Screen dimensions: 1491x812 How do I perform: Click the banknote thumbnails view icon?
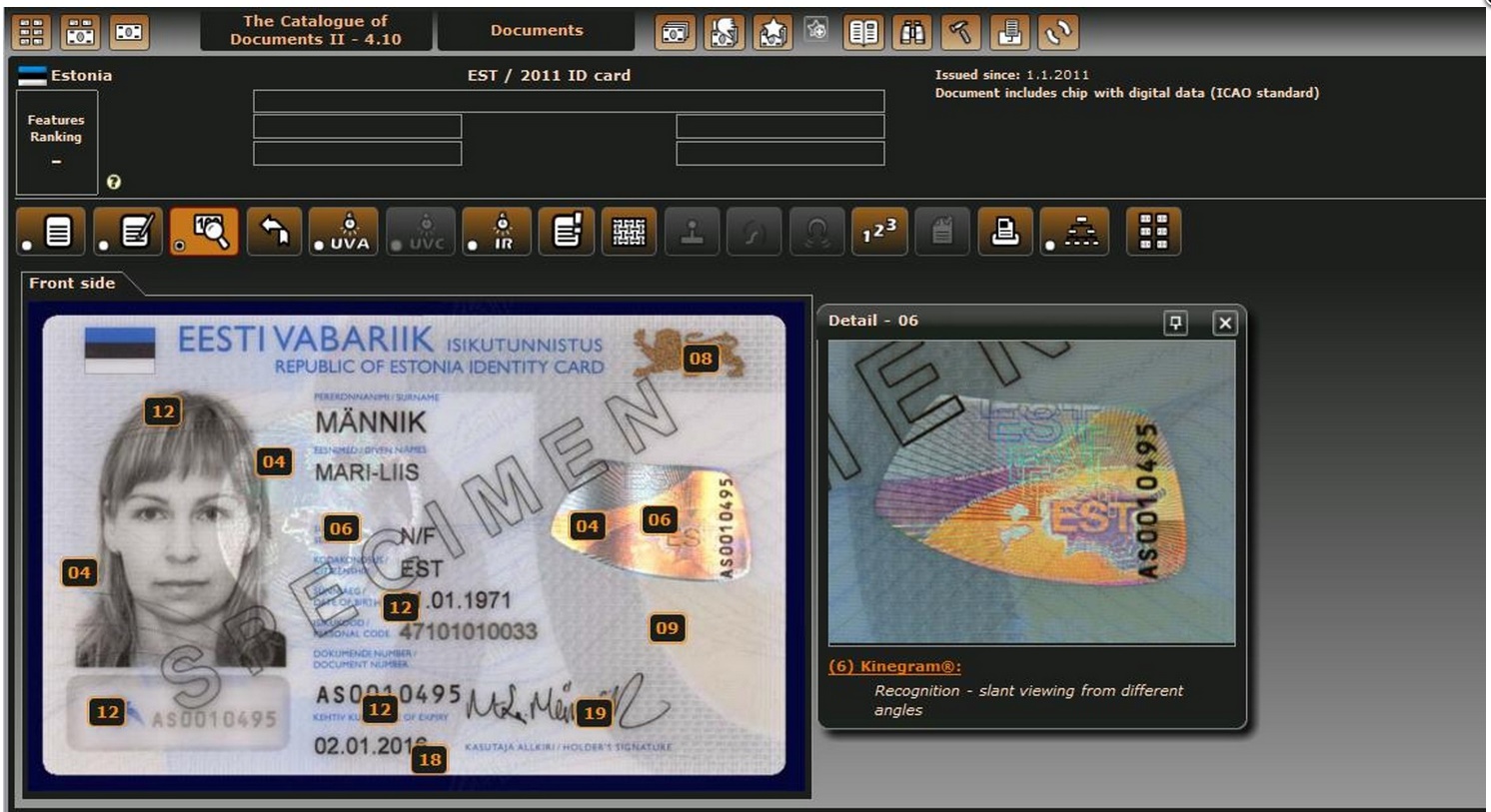80,32
